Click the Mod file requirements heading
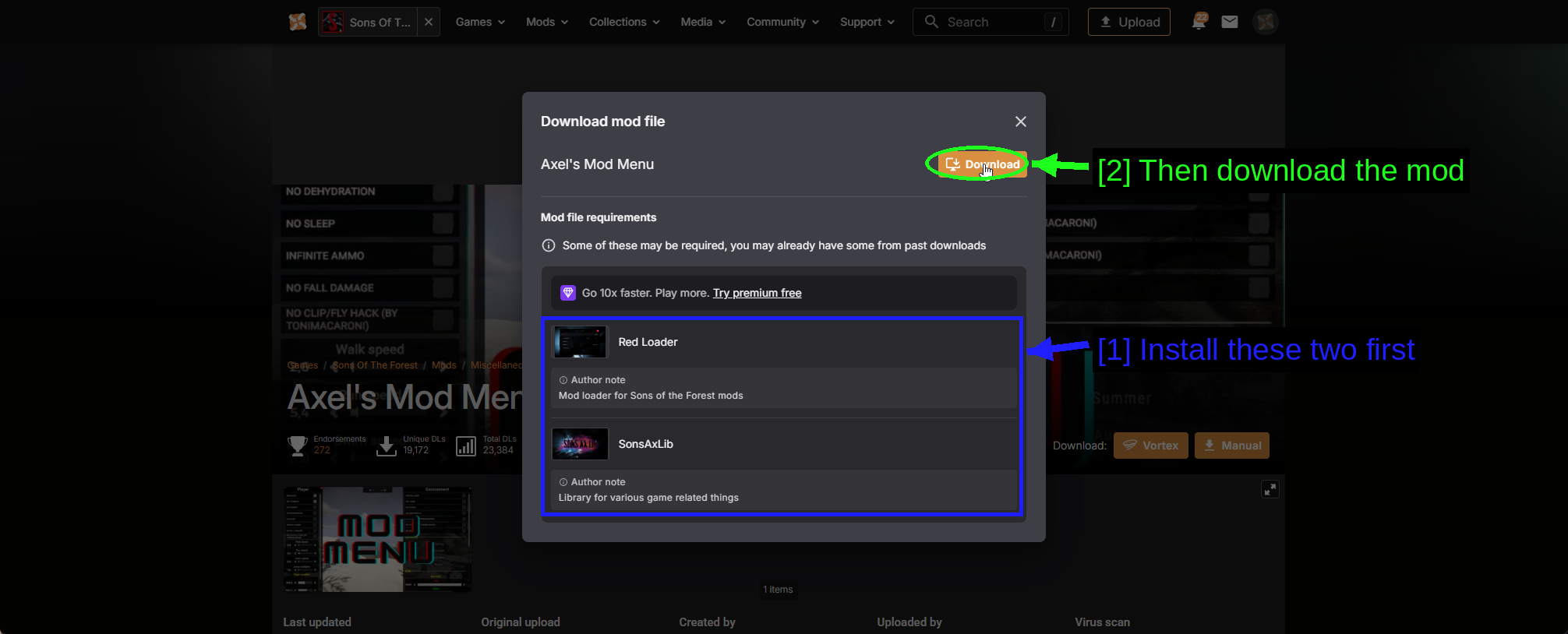The height and width of the screenshot is (634, 1568). [x=599, y=217]
